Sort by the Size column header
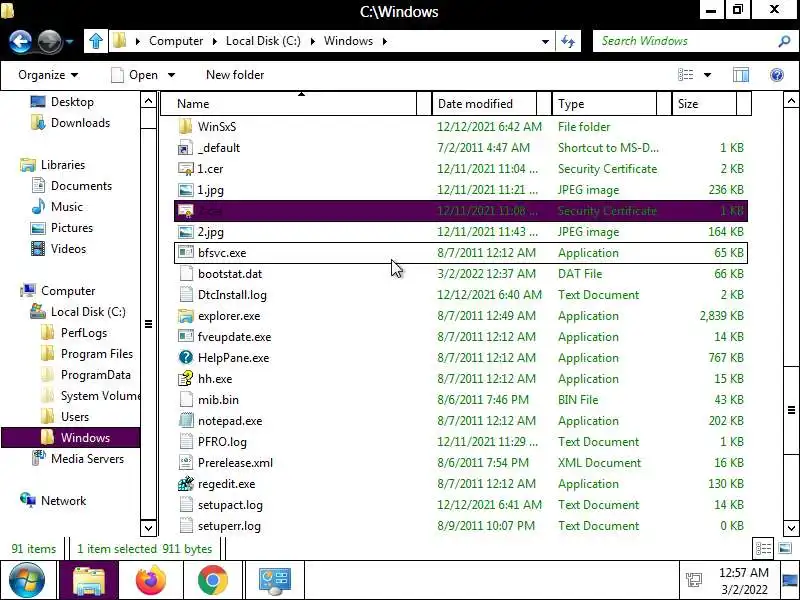 point(704,104)
